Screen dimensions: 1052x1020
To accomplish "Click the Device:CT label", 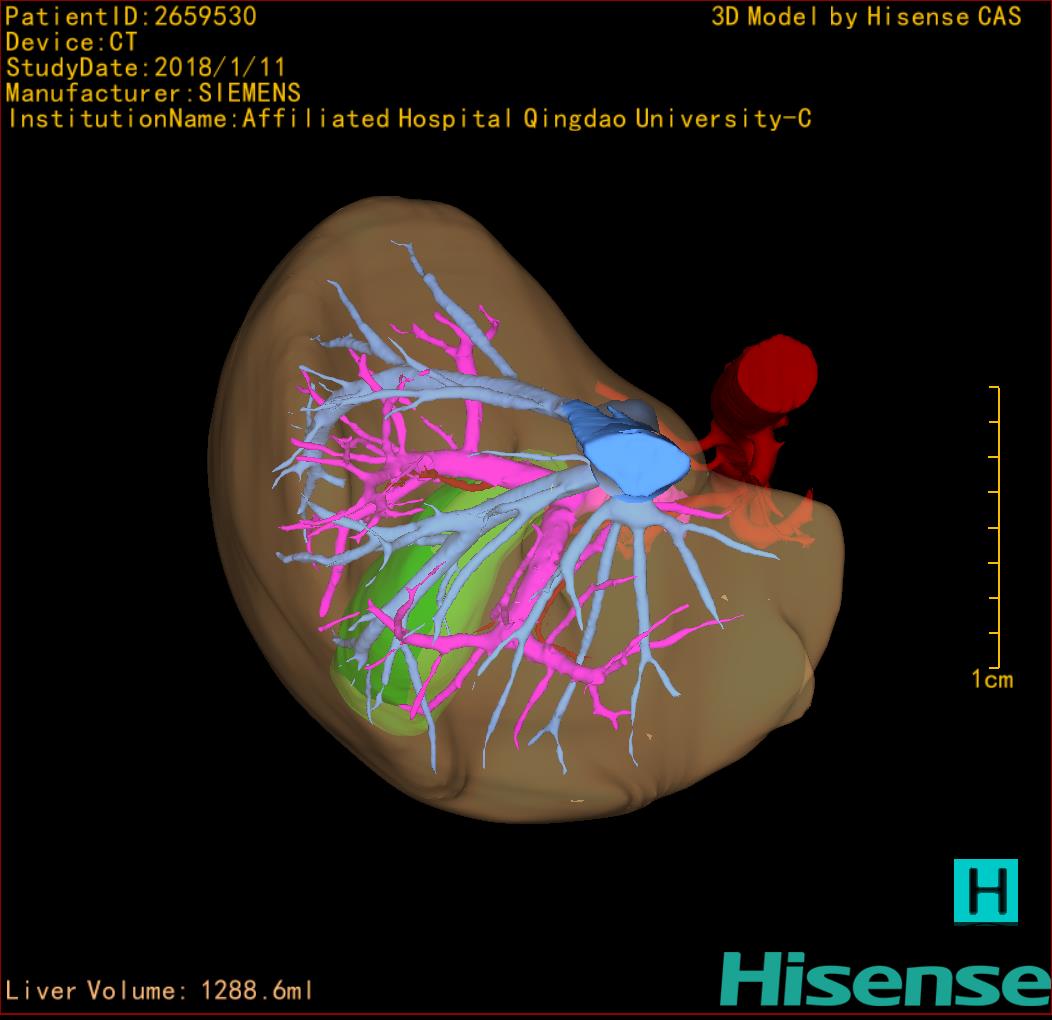I will 71,42.
